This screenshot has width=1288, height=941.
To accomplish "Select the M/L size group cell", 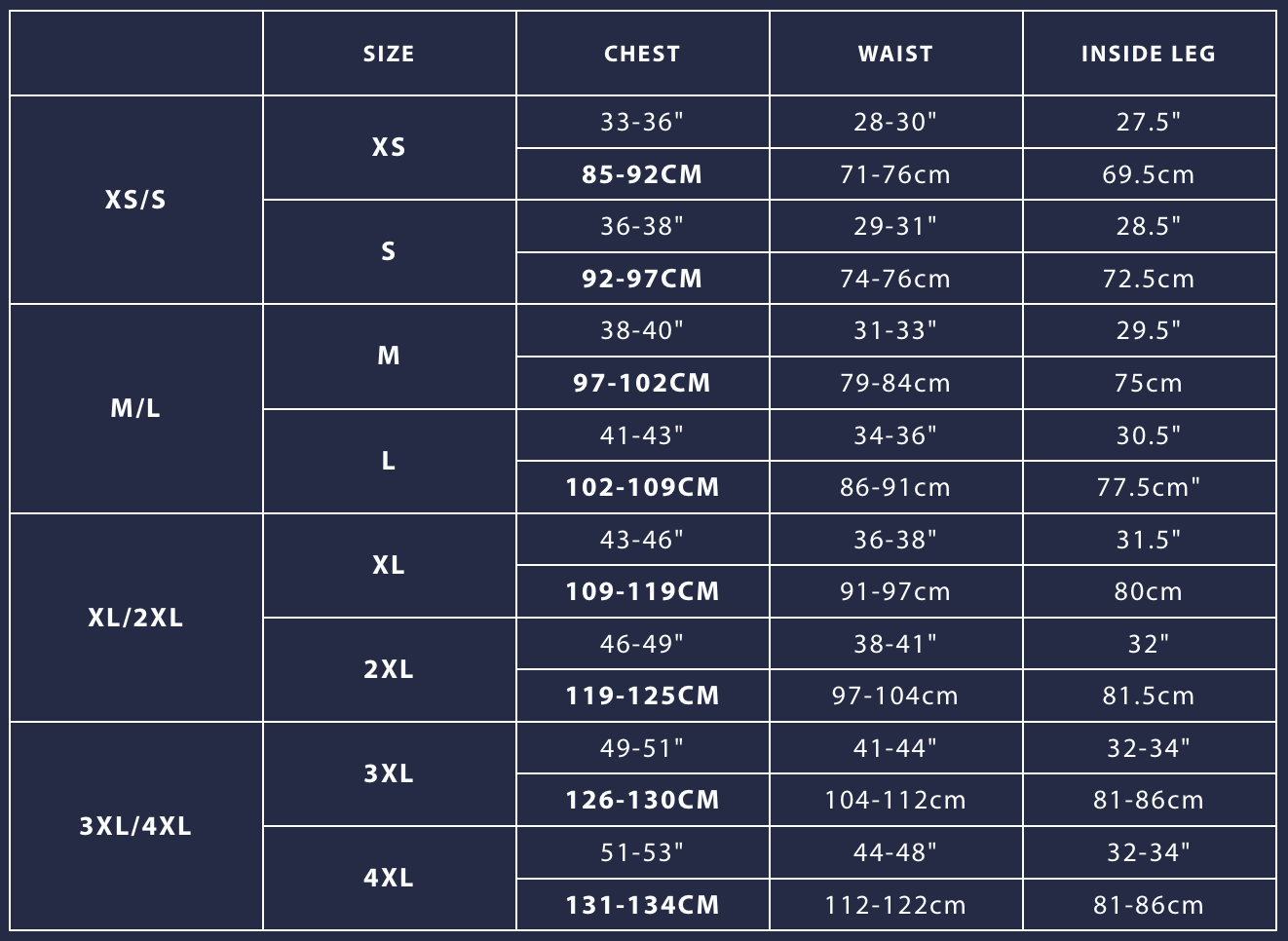I will tap(136, 408).
